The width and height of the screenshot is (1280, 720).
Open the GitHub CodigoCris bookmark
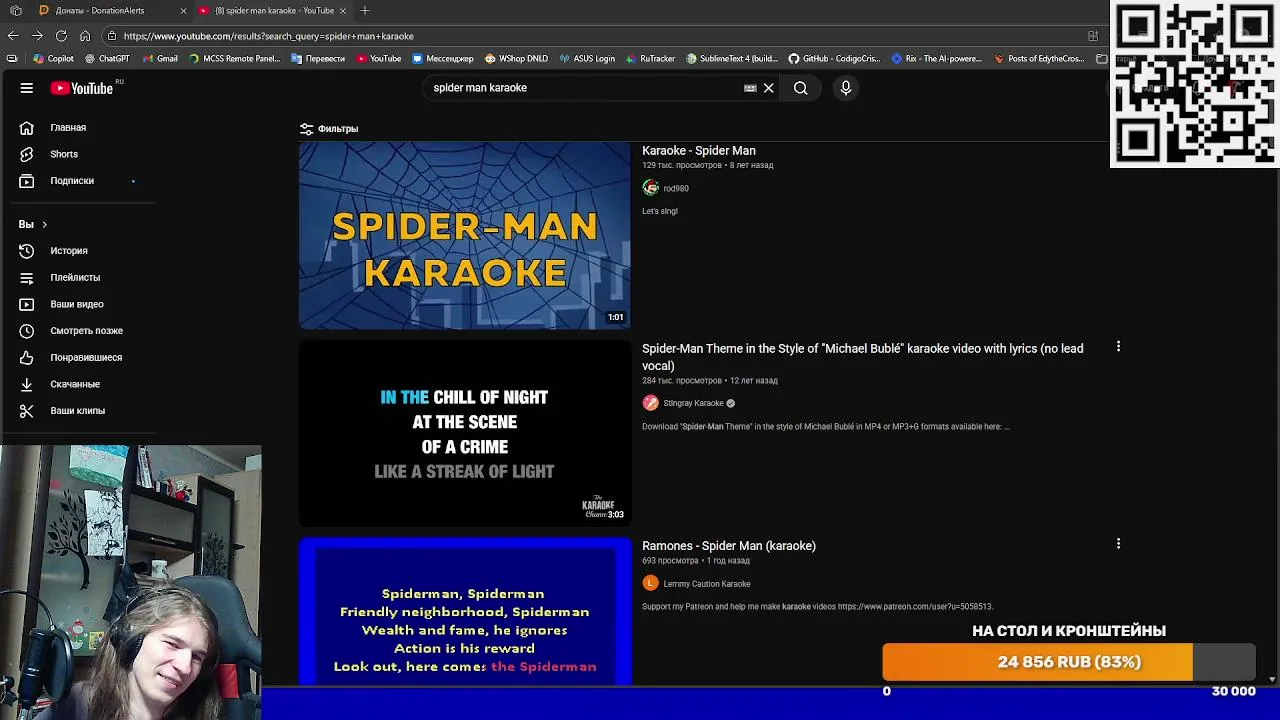click(x=834, y=59)
